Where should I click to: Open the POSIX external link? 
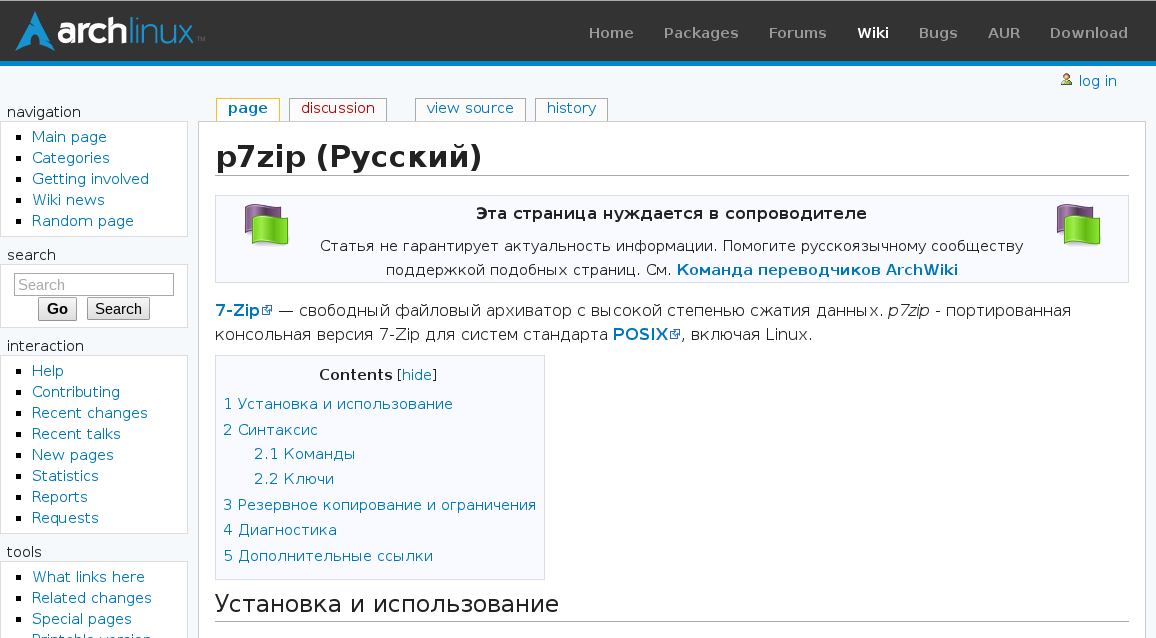[640, 335]
